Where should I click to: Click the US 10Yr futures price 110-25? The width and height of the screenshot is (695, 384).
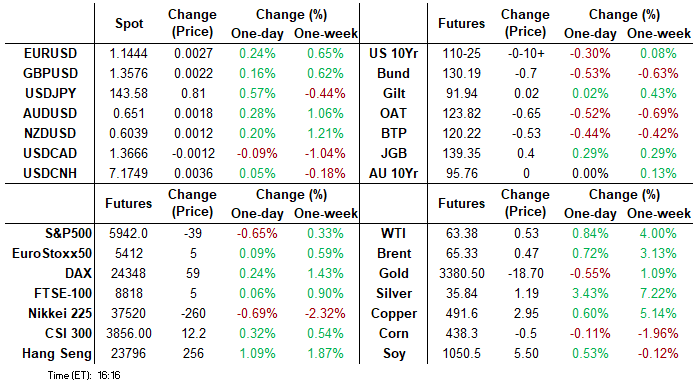pyautogui.click(x=461, y=54)
